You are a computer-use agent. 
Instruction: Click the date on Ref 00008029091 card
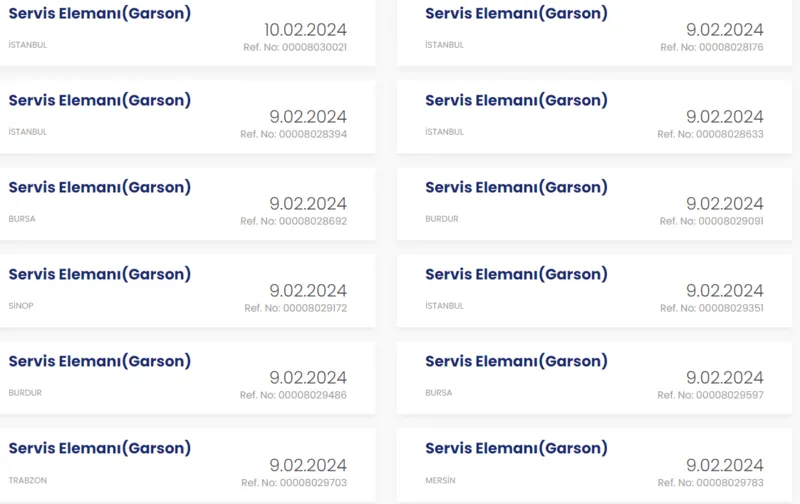724,204
